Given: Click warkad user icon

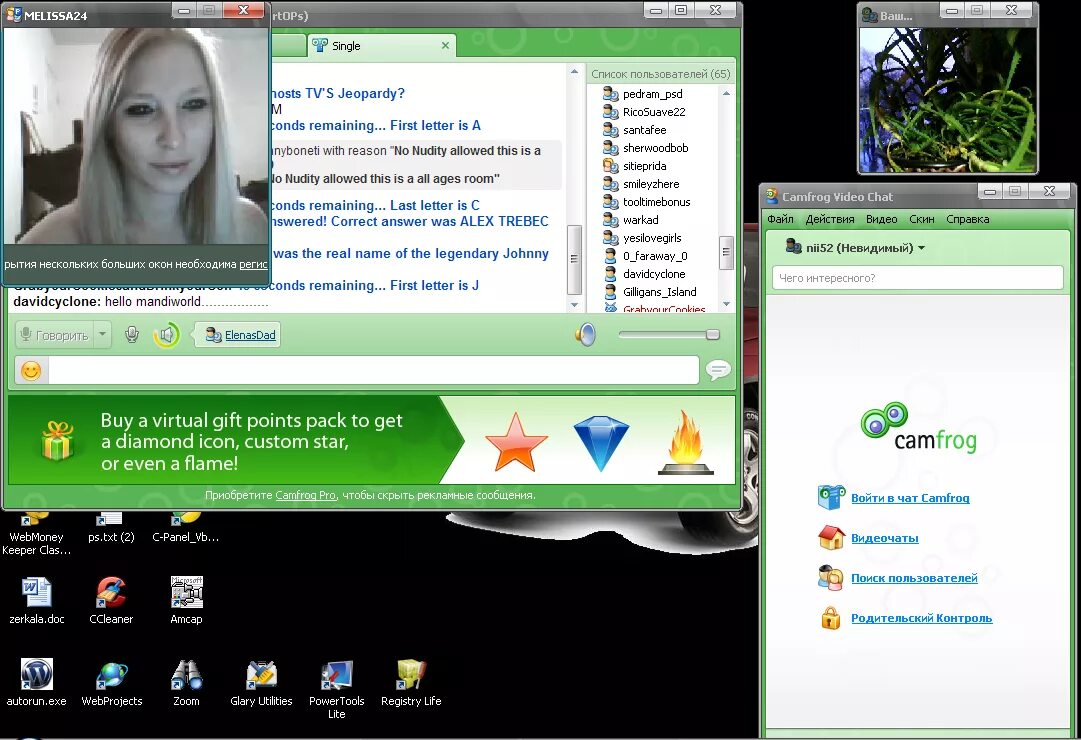Looking at the screenshot, I should 610,219.
